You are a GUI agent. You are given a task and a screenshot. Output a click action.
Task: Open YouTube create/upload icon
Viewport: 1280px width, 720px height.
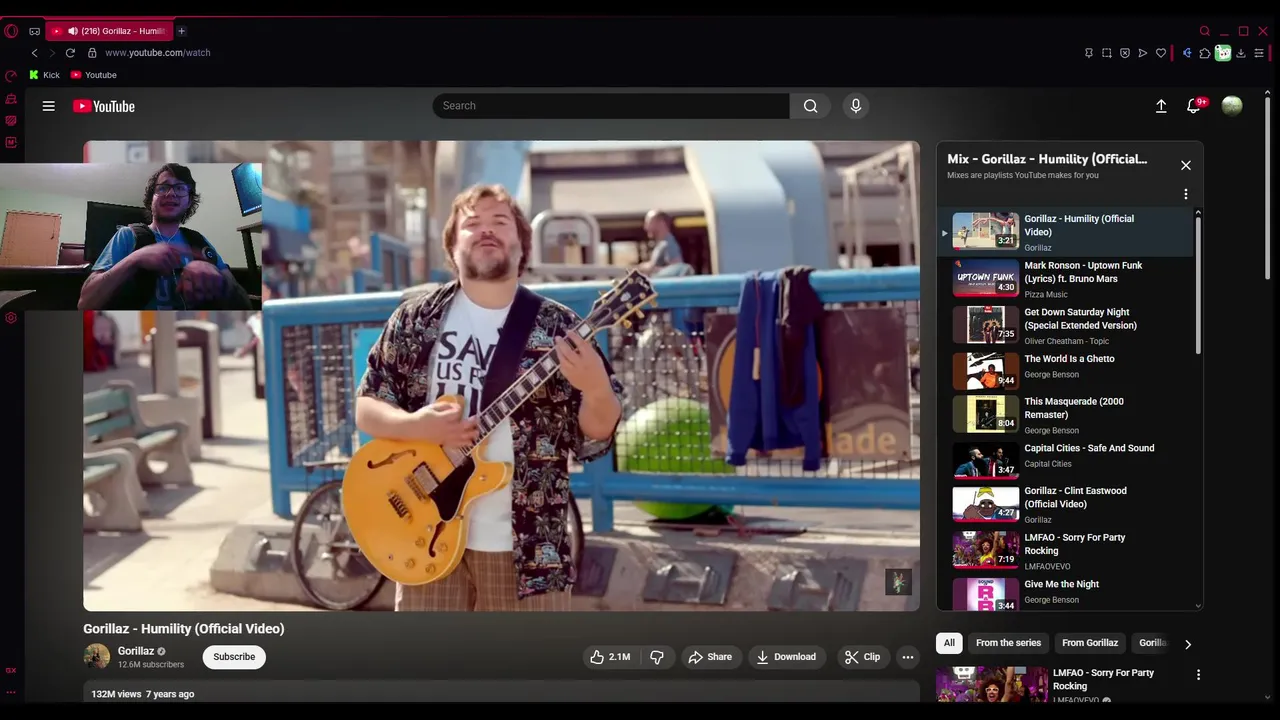(x=1161, y=106)
